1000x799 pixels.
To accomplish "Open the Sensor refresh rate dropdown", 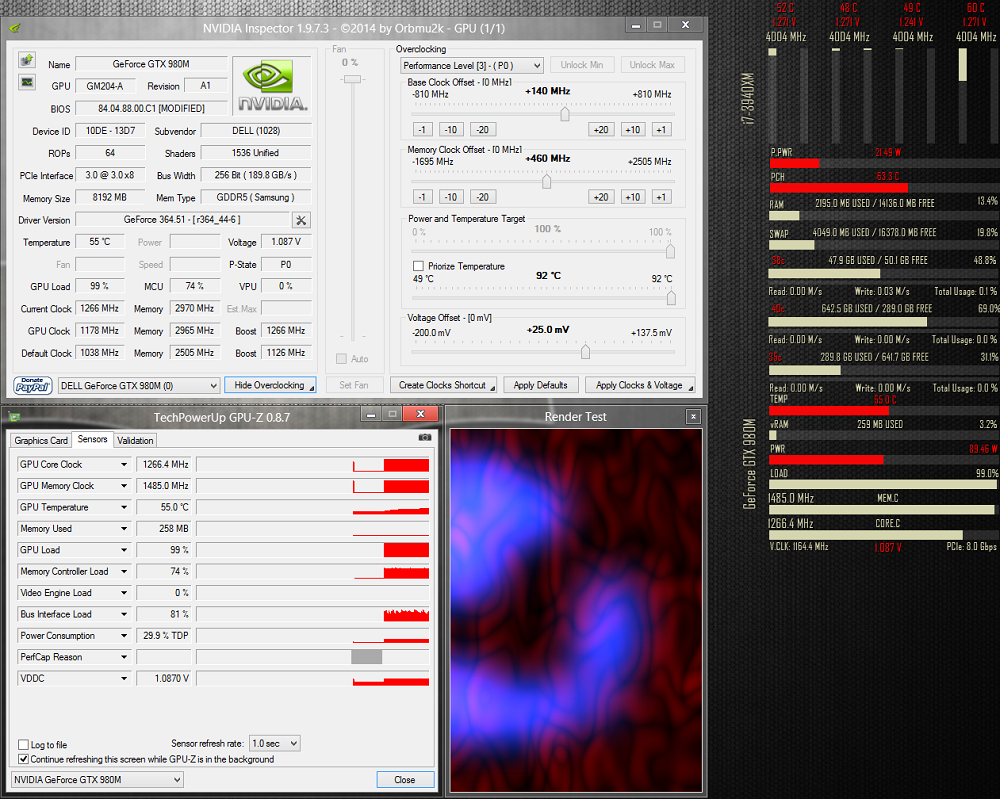I will tap(274, 744).
